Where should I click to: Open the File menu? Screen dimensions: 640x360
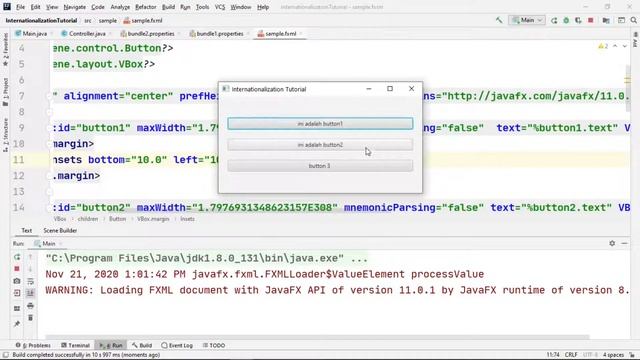[20, 7]
